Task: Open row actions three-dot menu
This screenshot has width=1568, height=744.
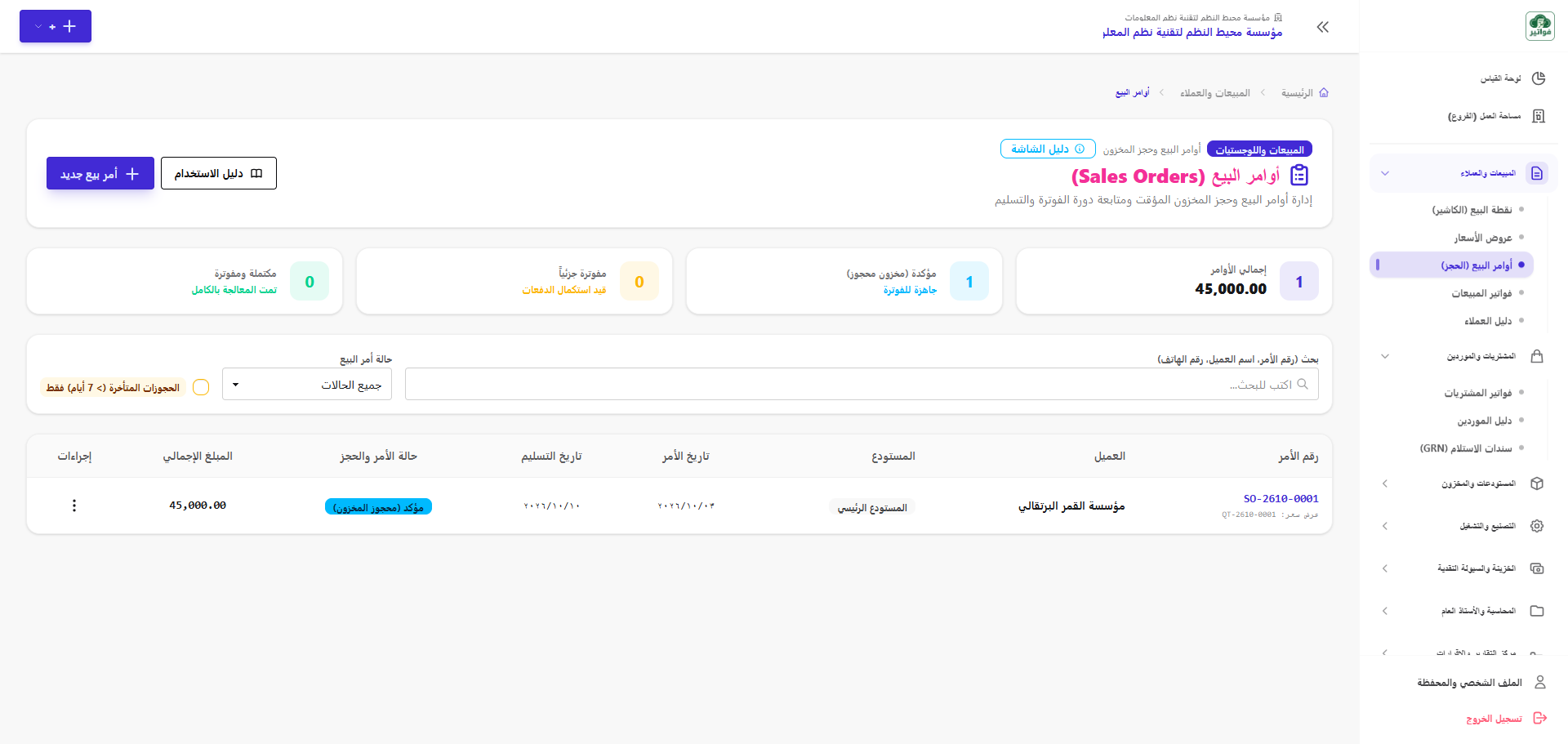Action: (74, 506)
